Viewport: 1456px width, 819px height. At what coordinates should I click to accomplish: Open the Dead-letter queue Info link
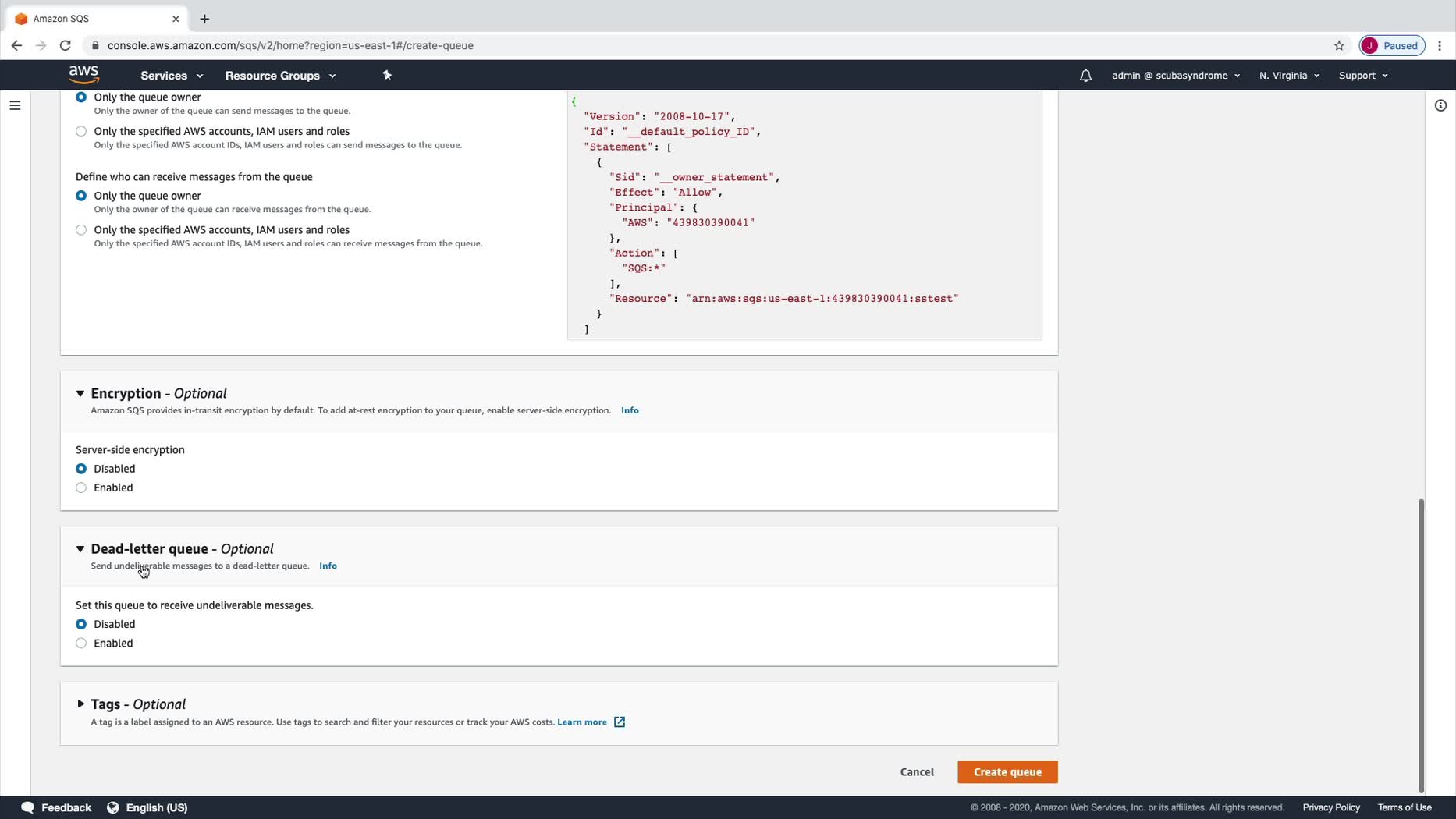(328, 565)
